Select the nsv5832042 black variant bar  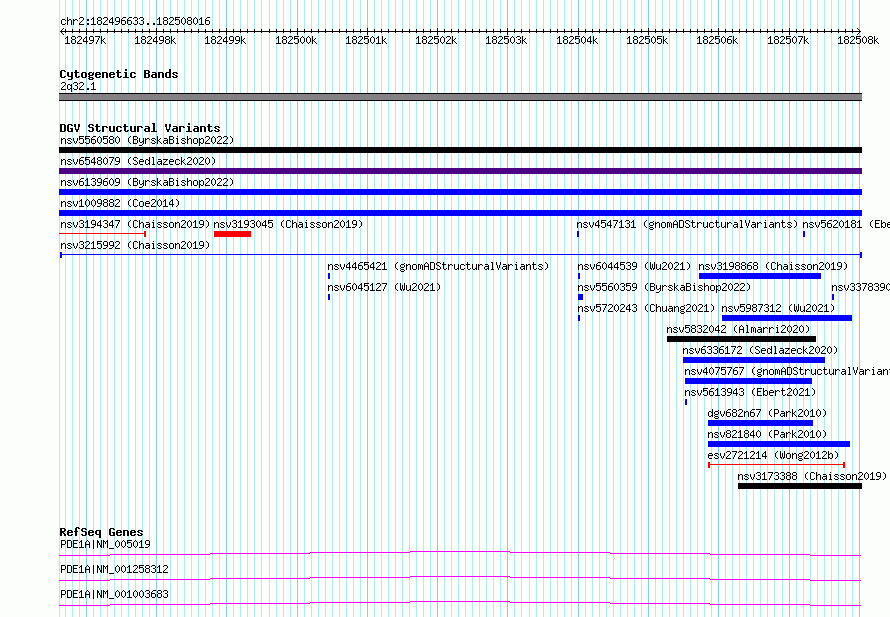(741, 339)
